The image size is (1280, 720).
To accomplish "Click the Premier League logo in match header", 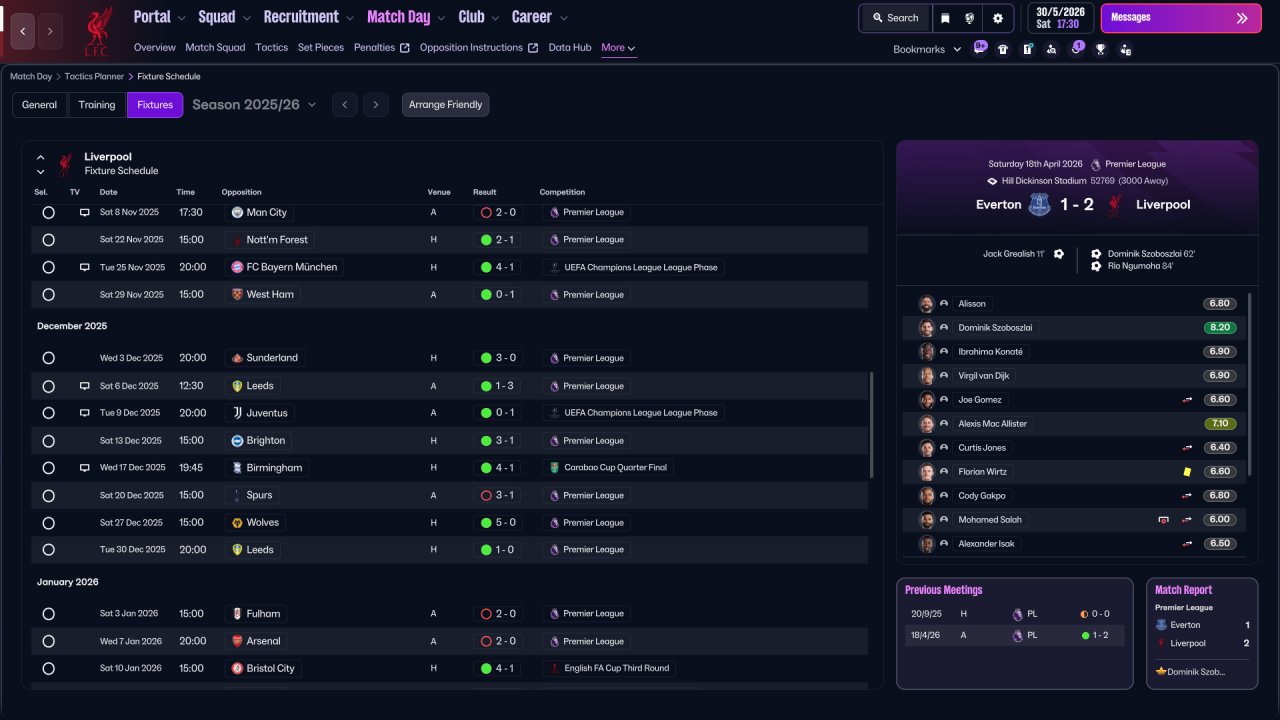I will pyautogui.click(x=1096, y=164).
